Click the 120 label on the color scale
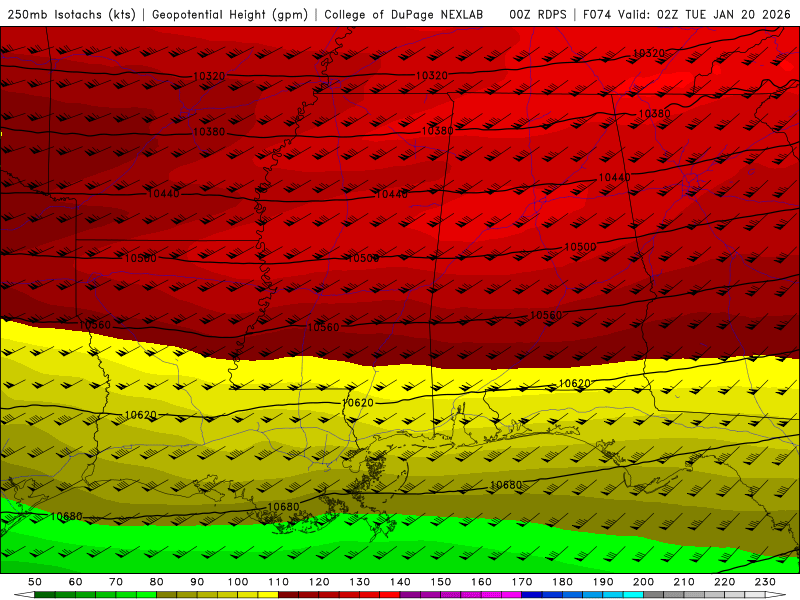The image size is (800, 600). coord(319,582)
